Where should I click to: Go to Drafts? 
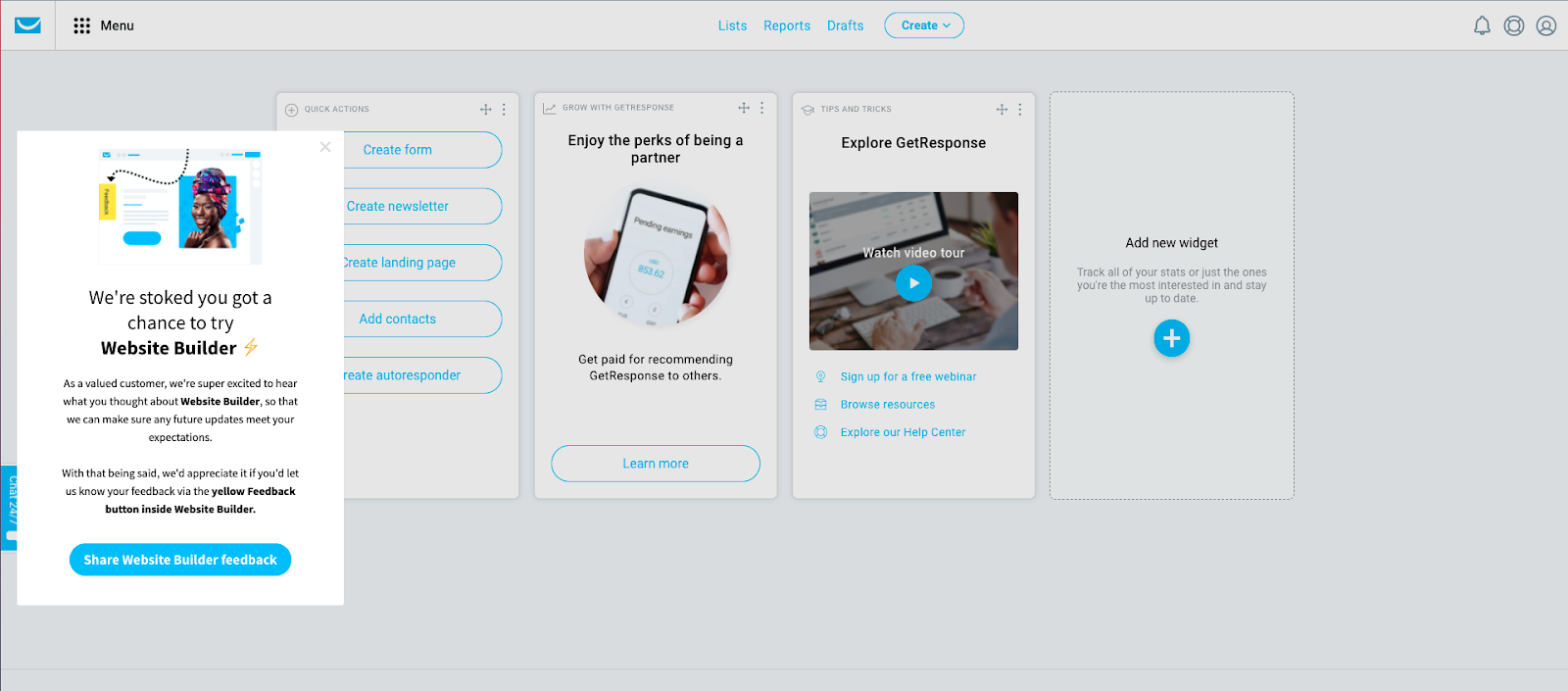coord(845,25)
